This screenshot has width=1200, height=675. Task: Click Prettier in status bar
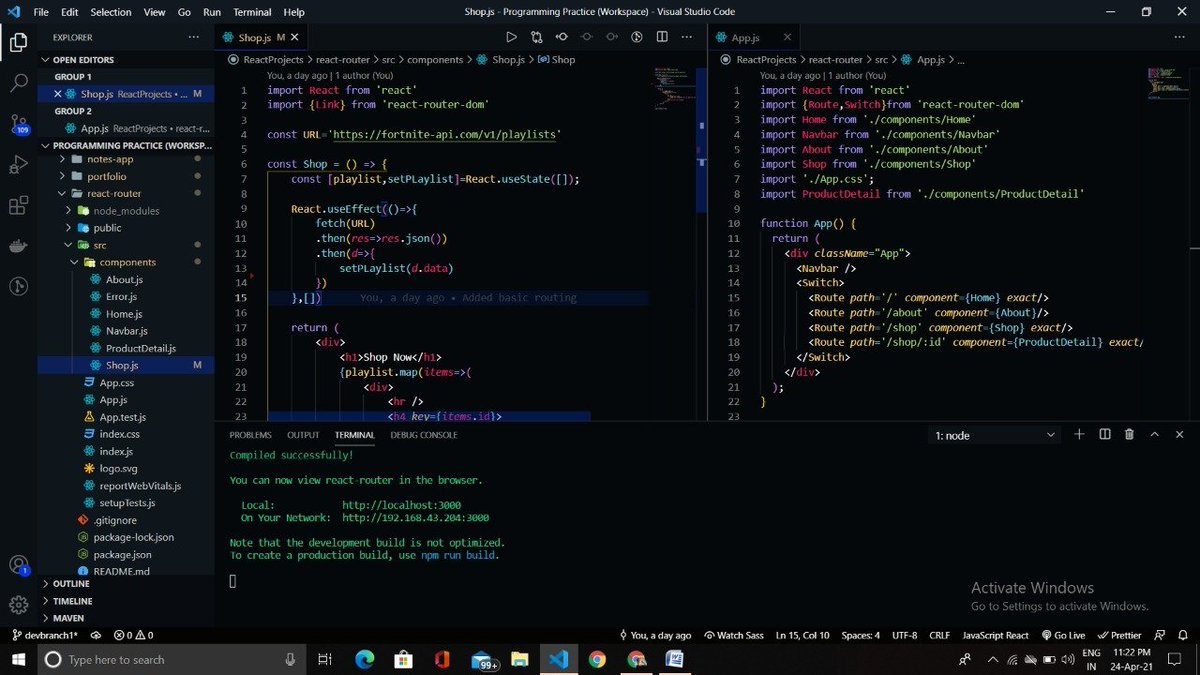point(1118,635)
